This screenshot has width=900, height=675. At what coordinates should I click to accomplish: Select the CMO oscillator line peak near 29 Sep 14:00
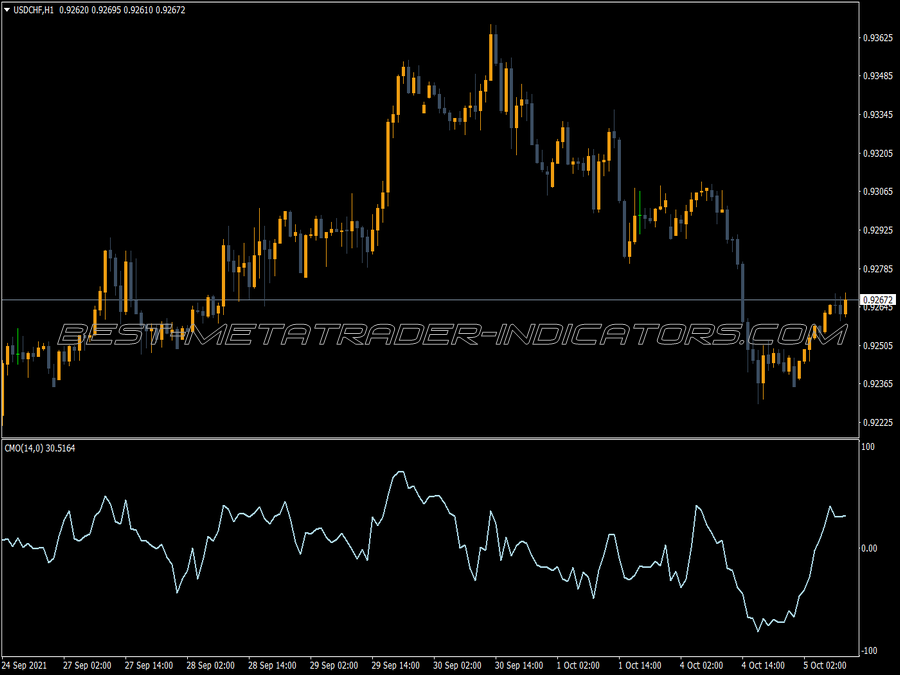coord(399,472)
